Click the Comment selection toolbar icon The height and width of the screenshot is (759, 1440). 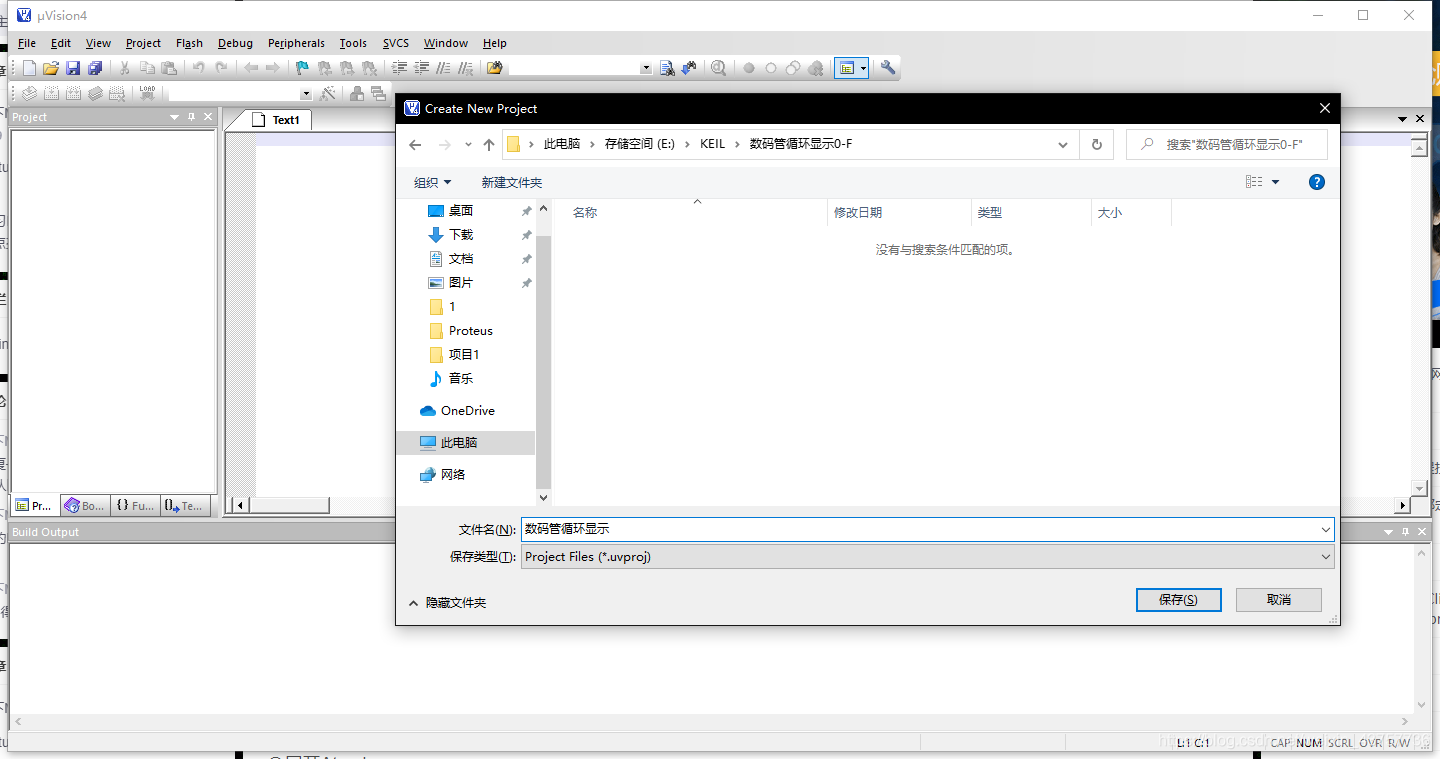443,68
